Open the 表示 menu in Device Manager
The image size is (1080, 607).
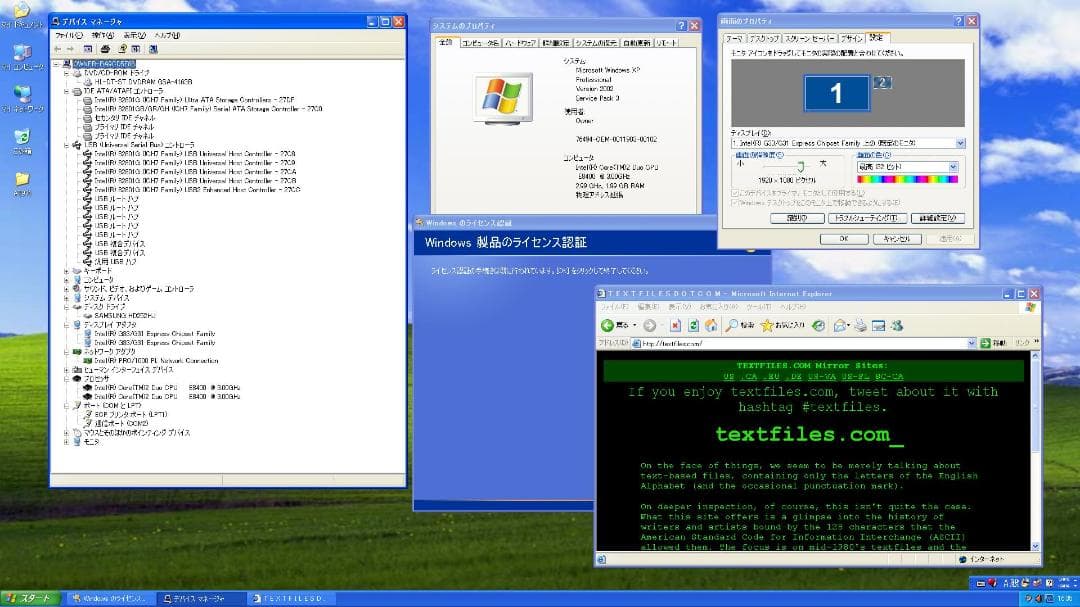pyautogui.click(x=134, y=35)
